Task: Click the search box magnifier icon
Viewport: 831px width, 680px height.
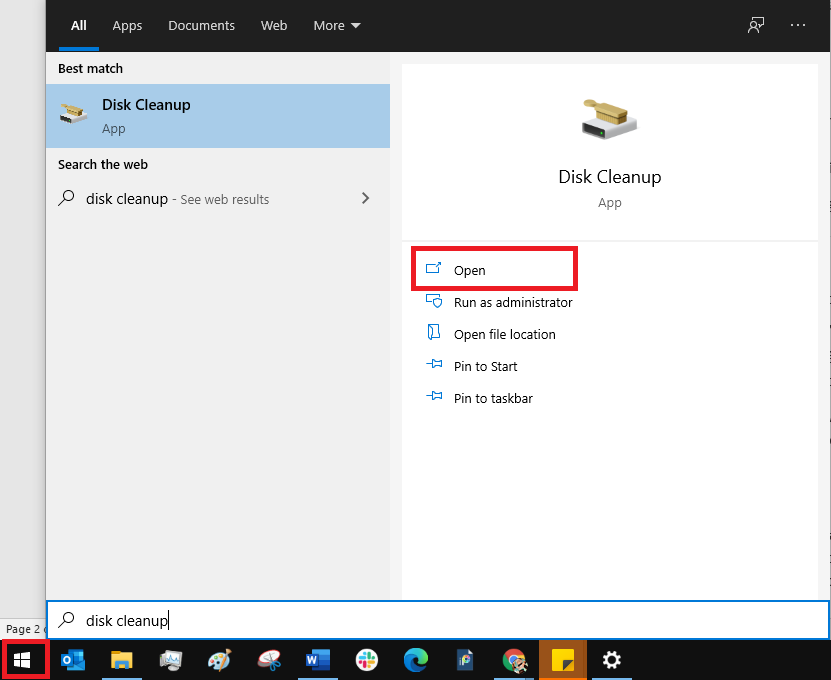Action: point(66,619)
